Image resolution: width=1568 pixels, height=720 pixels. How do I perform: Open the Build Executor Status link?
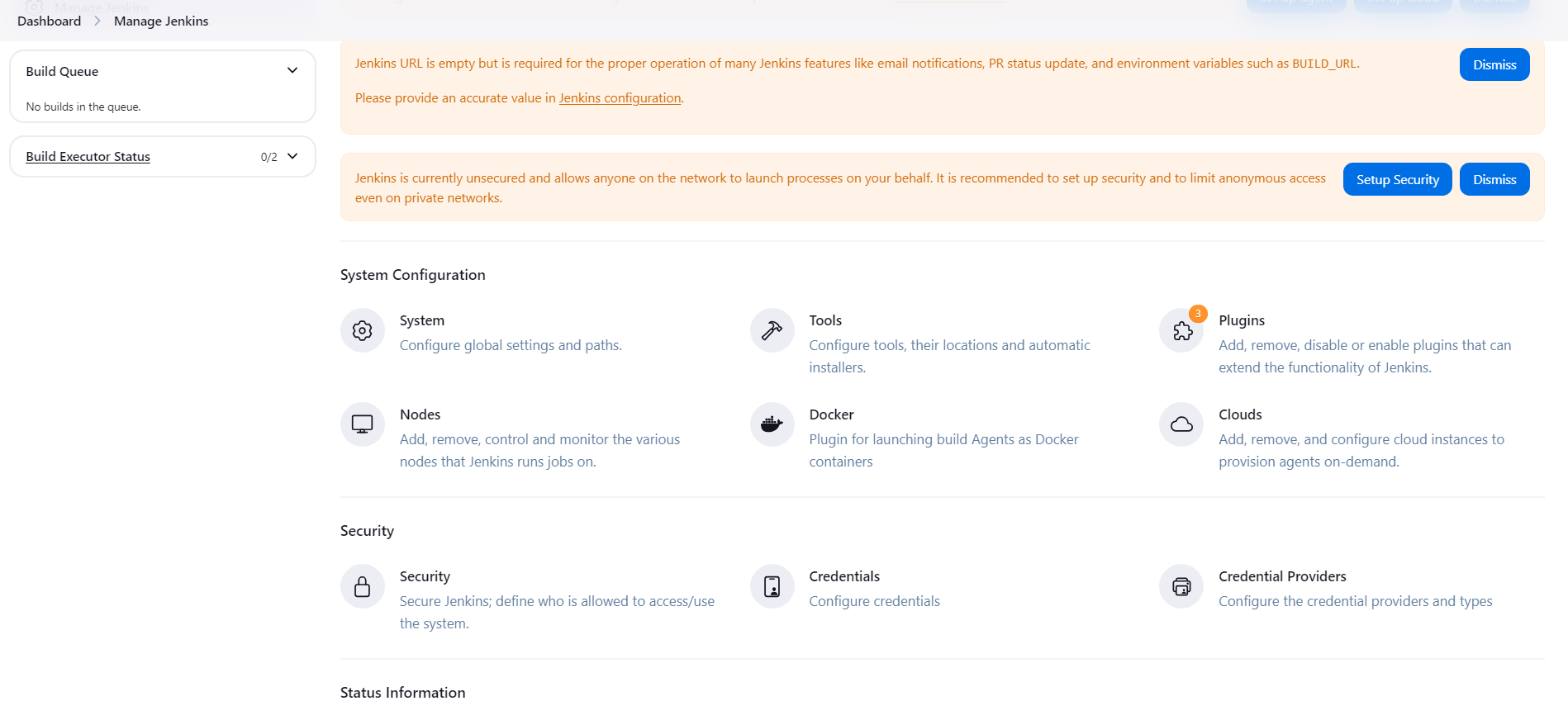click(x=88, y=157)
